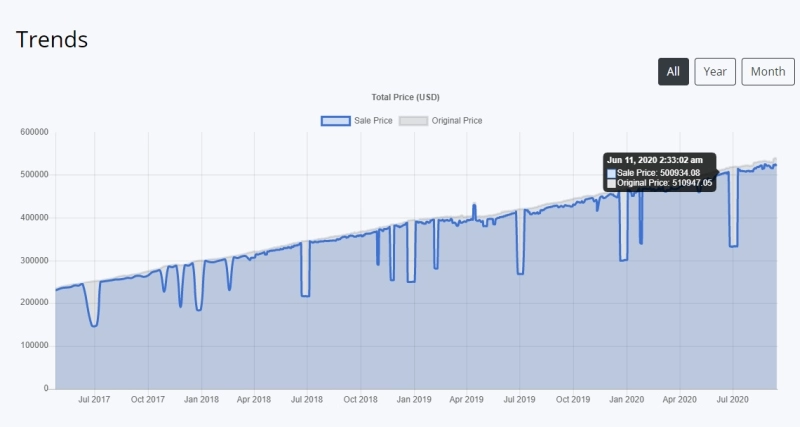Click the 600000 y-axis label
Viewport: 800px width, 427px height.
pos(34,132)
